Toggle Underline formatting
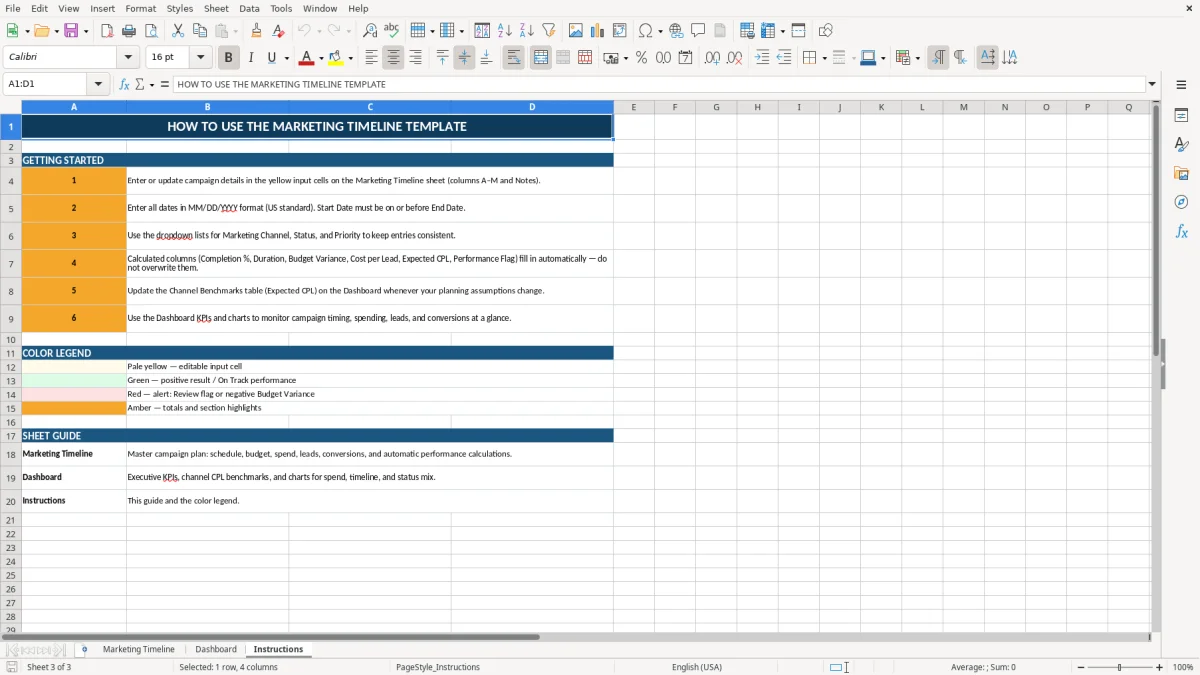The height and width of the screenshot is (675, 1200). click(271, 58)
